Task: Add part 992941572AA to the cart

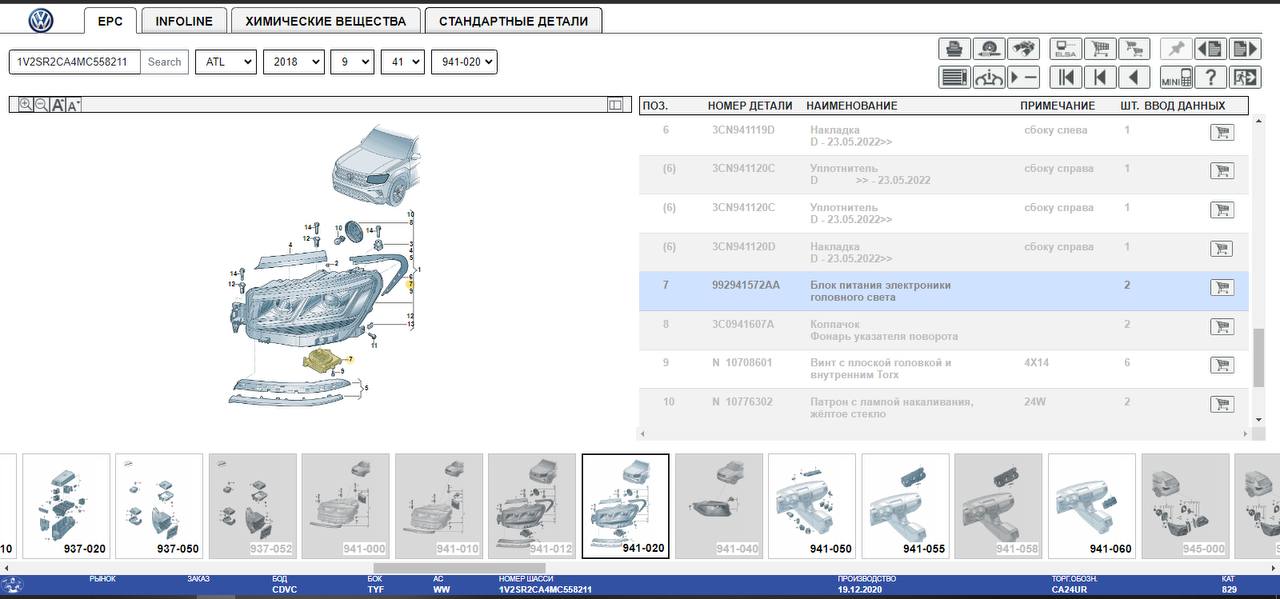Action: (1221, 287)
